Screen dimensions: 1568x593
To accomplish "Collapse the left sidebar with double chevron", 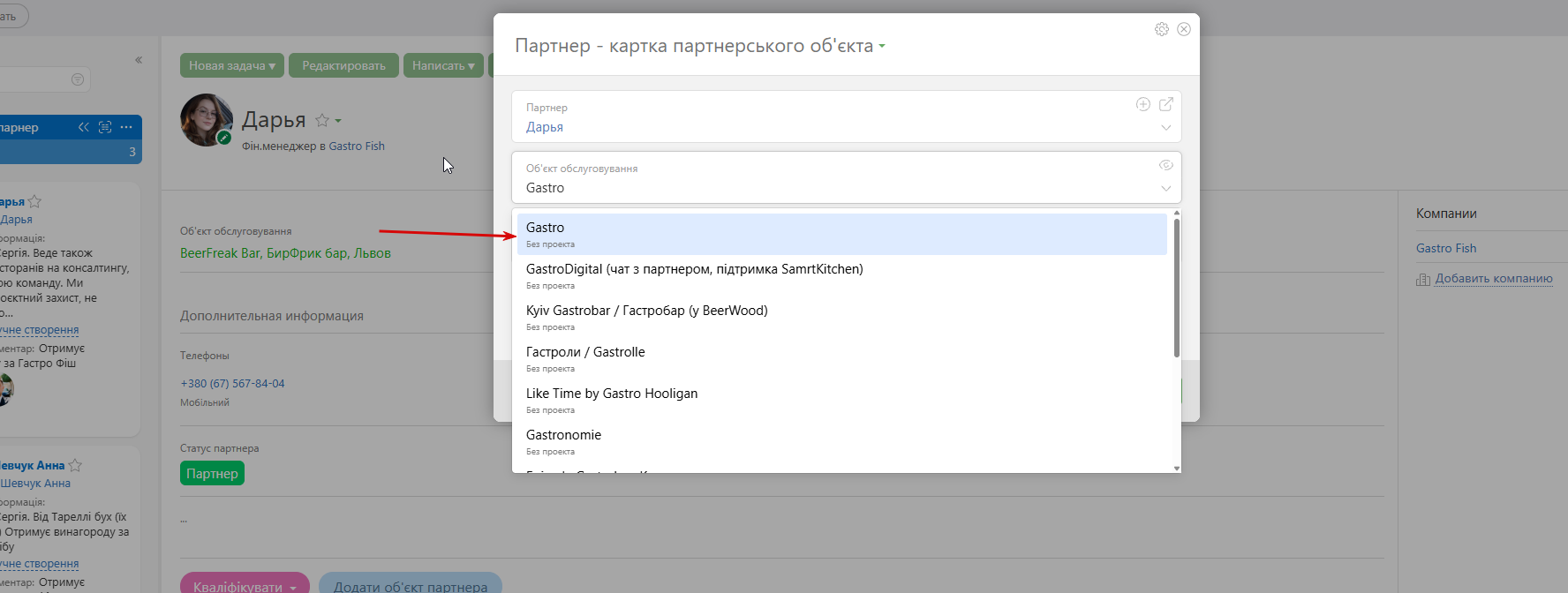I will click(139, 60).
